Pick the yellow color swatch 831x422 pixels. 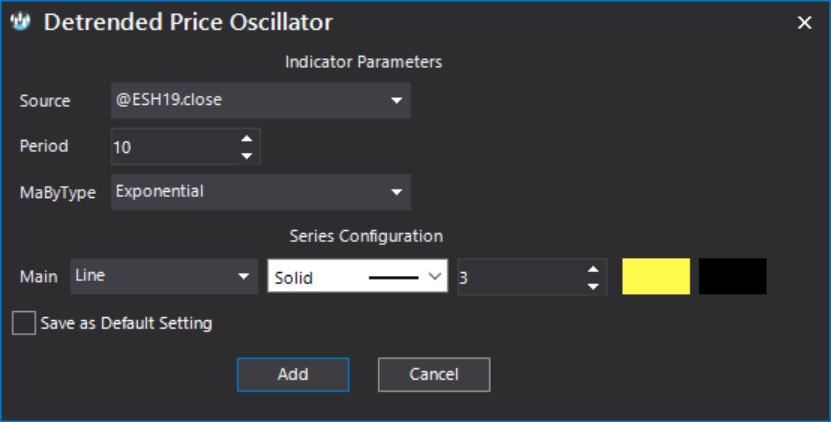coord(656,276)
